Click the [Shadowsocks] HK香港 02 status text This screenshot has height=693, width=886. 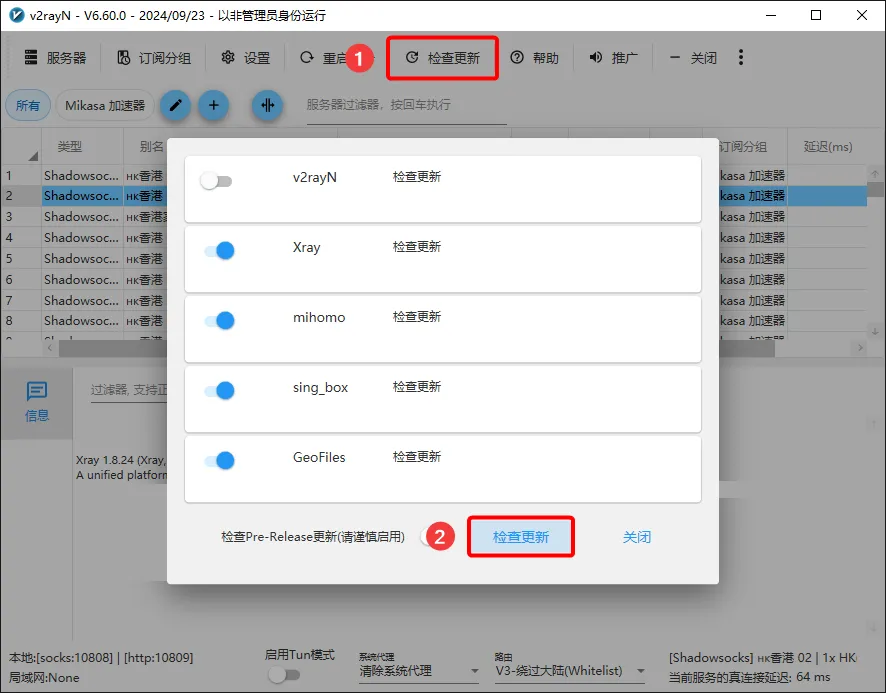763,658
